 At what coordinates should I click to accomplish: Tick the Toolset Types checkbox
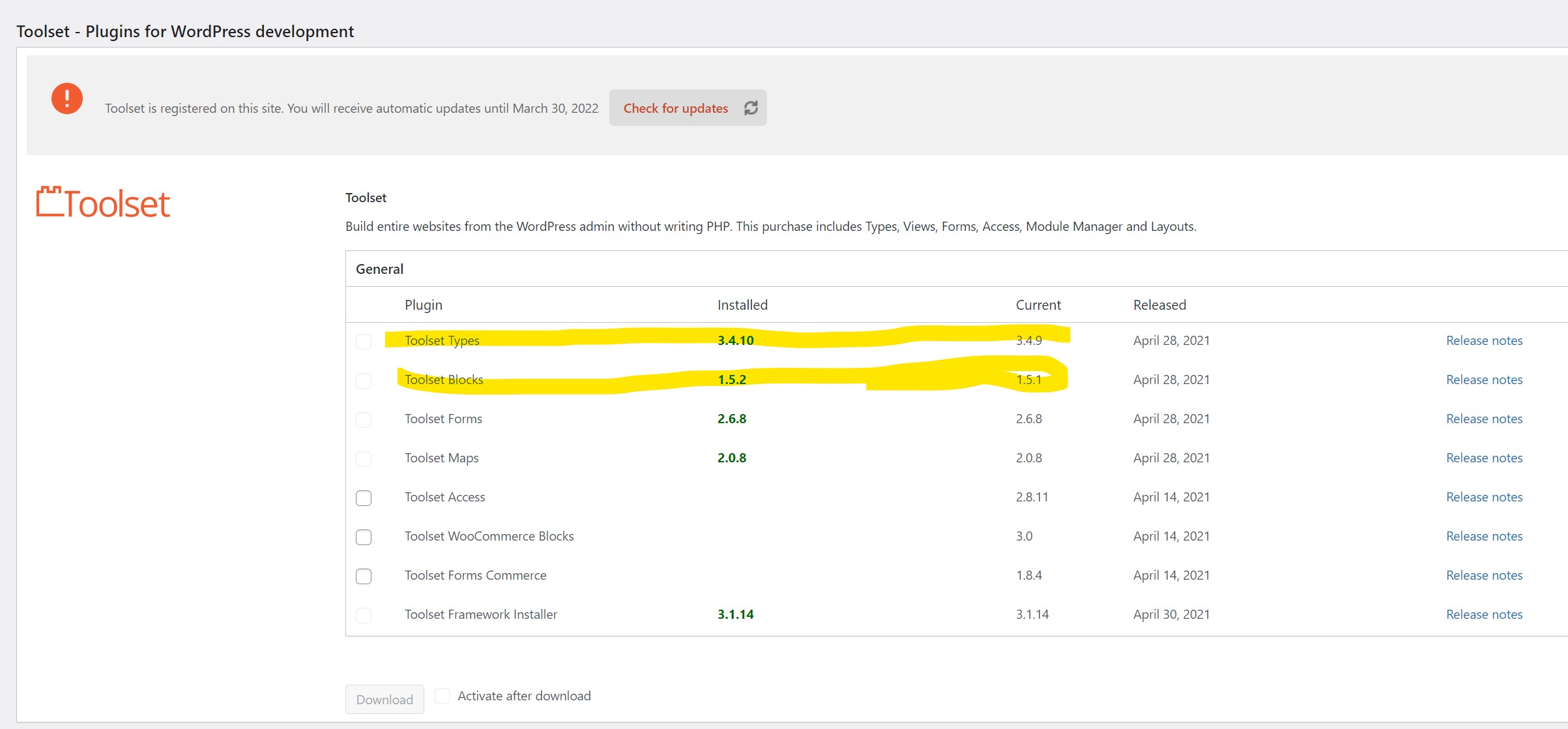coord(364,341)
